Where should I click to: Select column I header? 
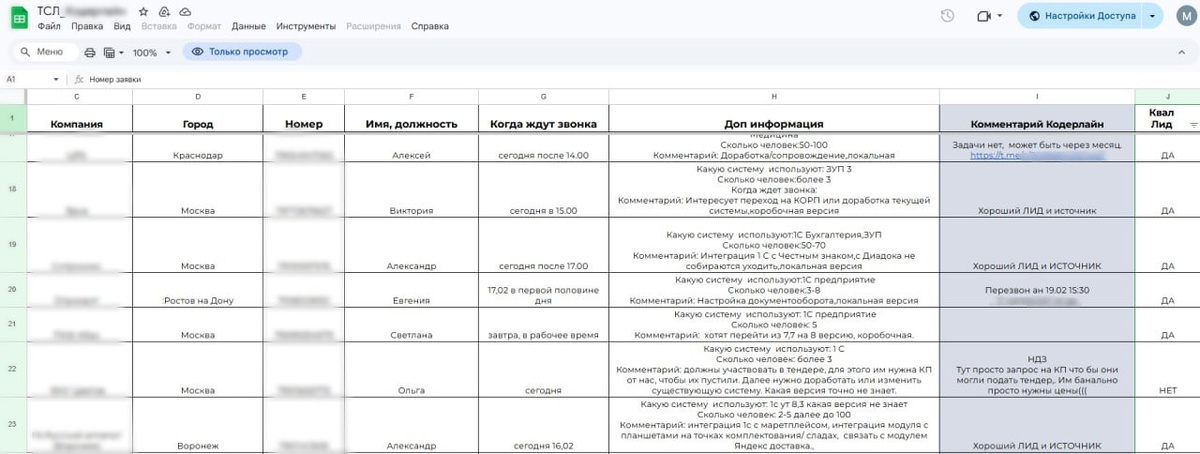tap(1037, 96)
